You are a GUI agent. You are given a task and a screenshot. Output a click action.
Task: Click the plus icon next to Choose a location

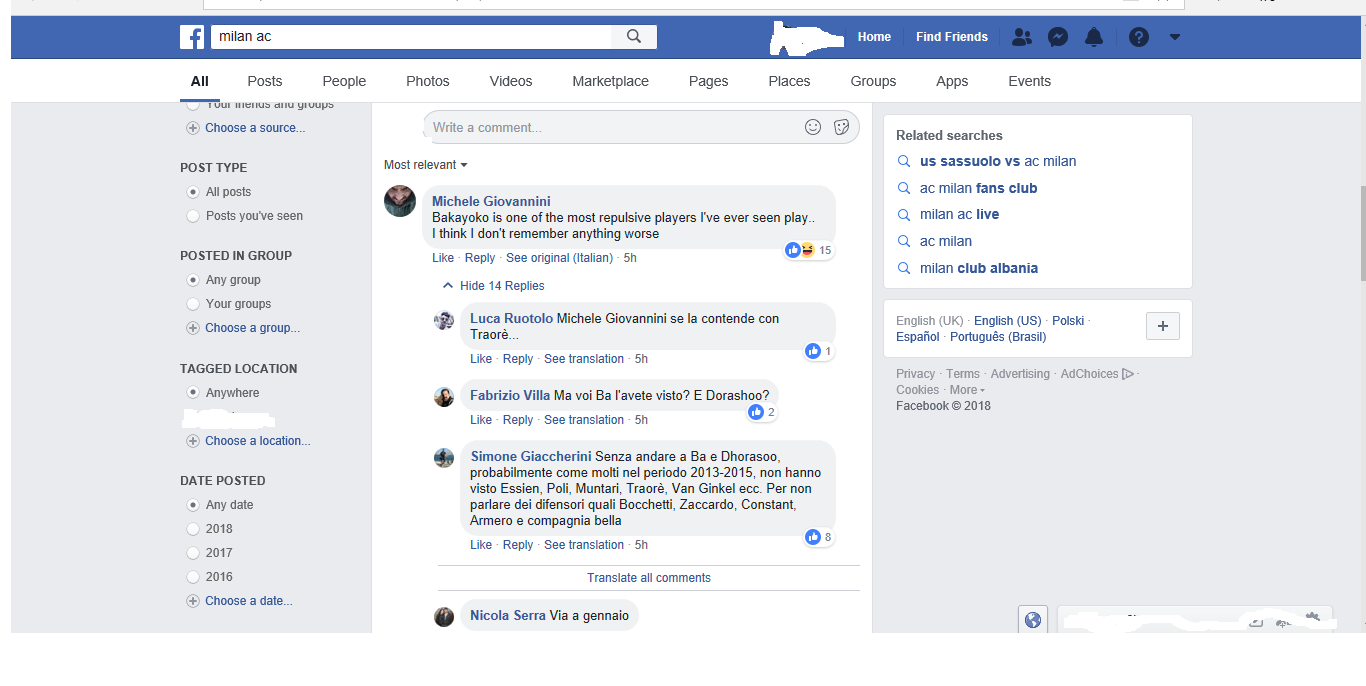click(x=193, y=441)
